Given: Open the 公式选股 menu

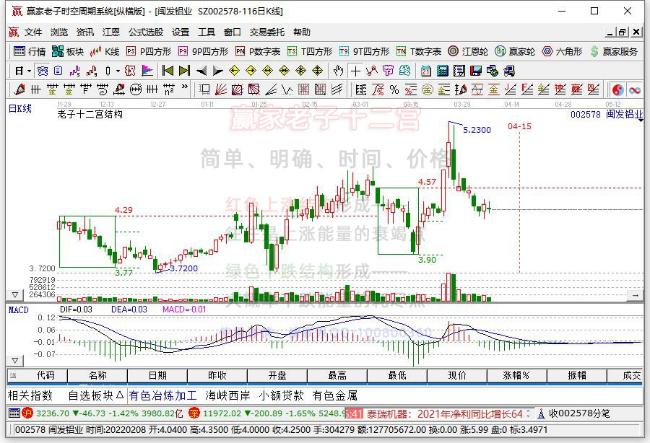Looking at the screenshot, I should pos(146,32).
